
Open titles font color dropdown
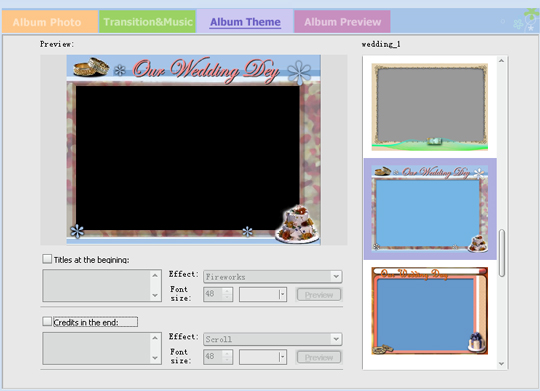point(282,295)
